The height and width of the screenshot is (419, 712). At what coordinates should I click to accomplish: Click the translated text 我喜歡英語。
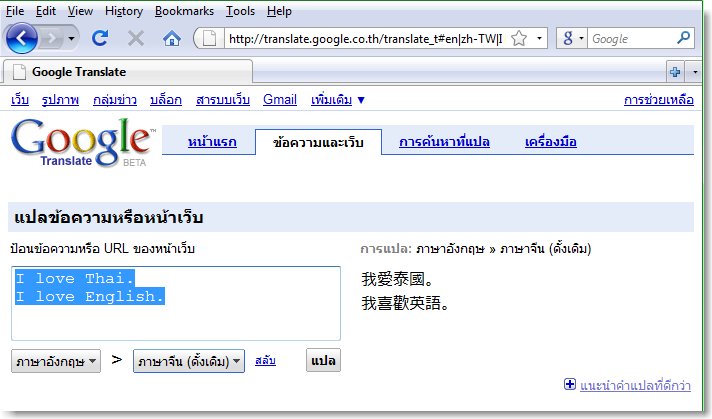pyautogui.click(x=405, y=303)
